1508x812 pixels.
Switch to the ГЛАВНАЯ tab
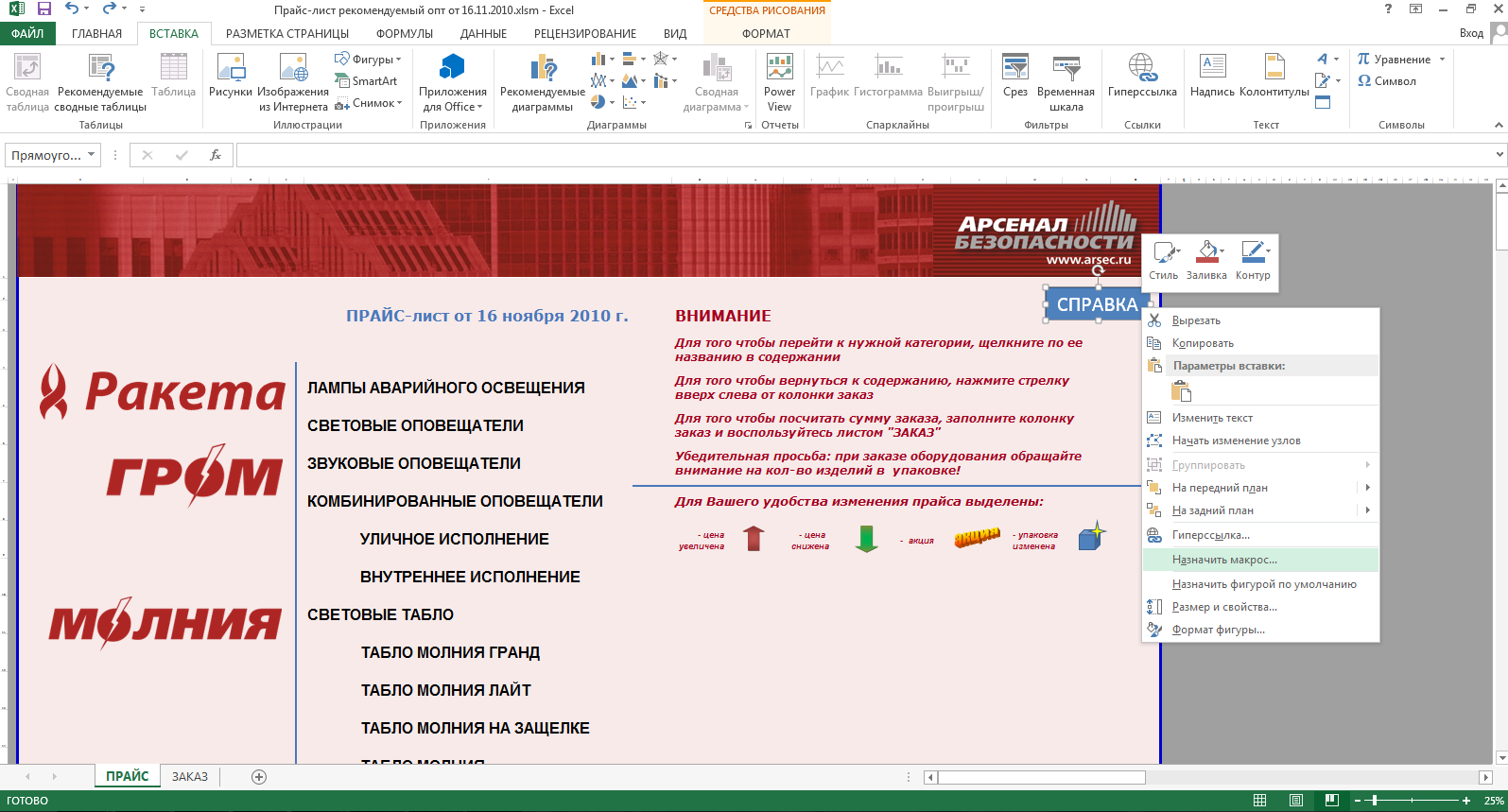click(x=96, y=33)
